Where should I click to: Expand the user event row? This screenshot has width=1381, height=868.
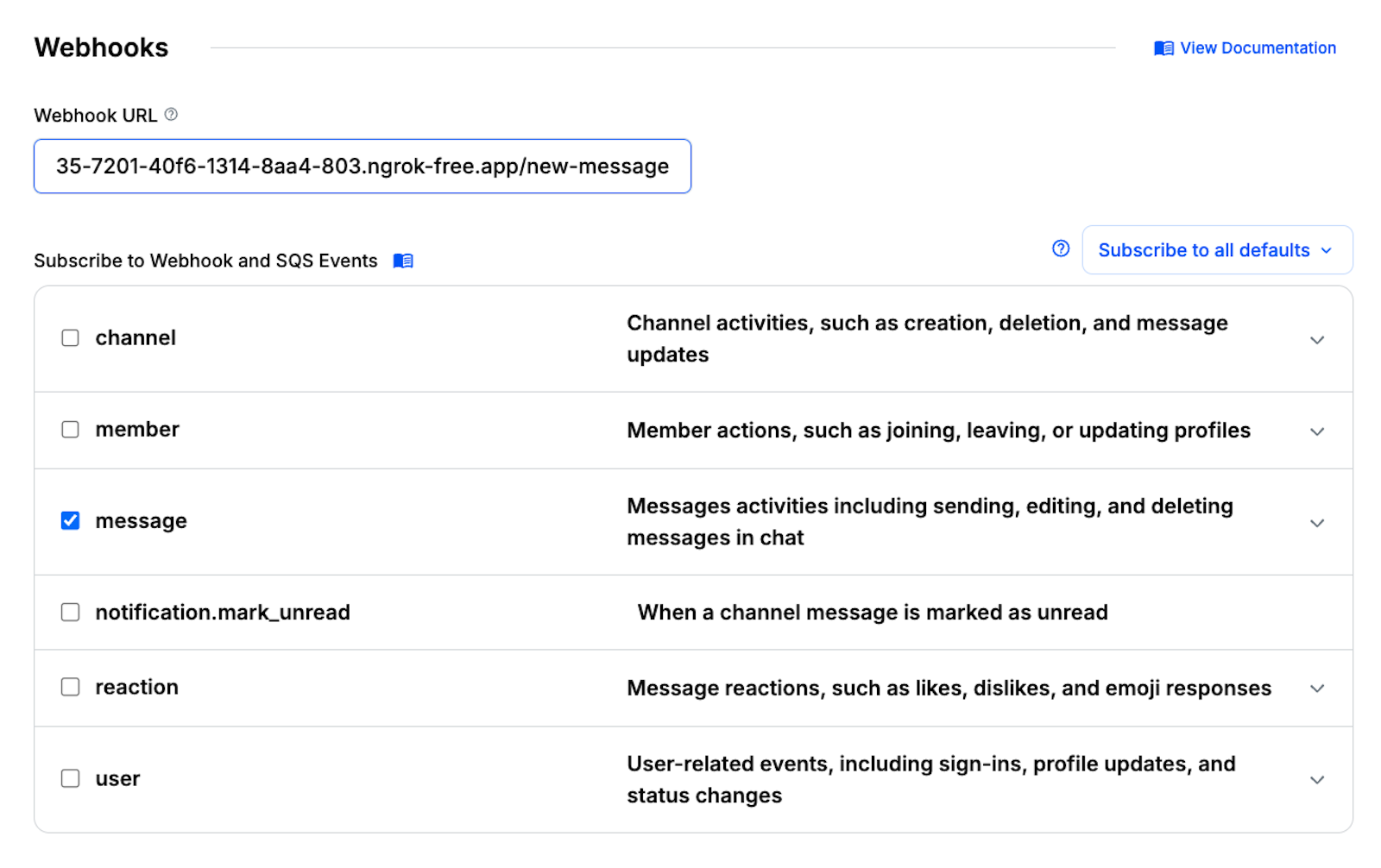(x=1317, y=779)
